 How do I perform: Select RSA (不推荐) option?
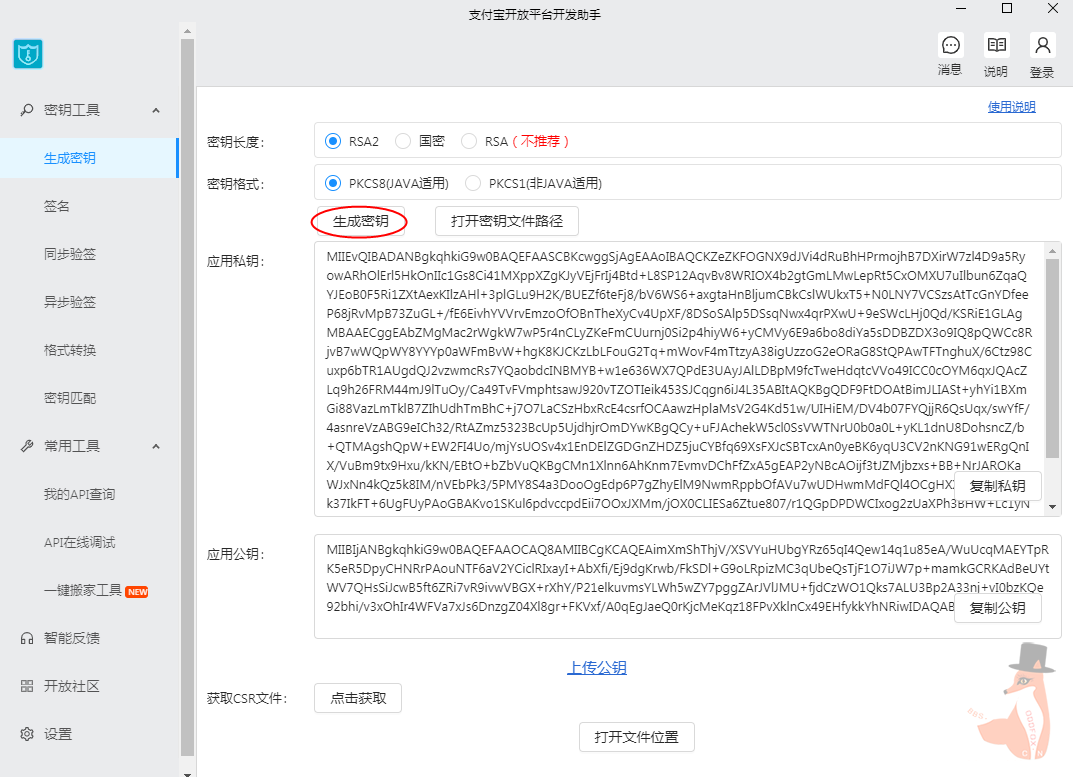(469, 141)
